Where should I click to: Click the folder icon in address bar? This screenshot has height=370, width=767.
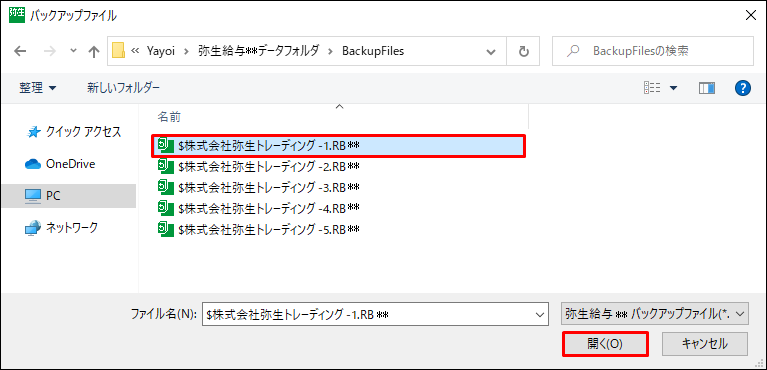(118, 50)
